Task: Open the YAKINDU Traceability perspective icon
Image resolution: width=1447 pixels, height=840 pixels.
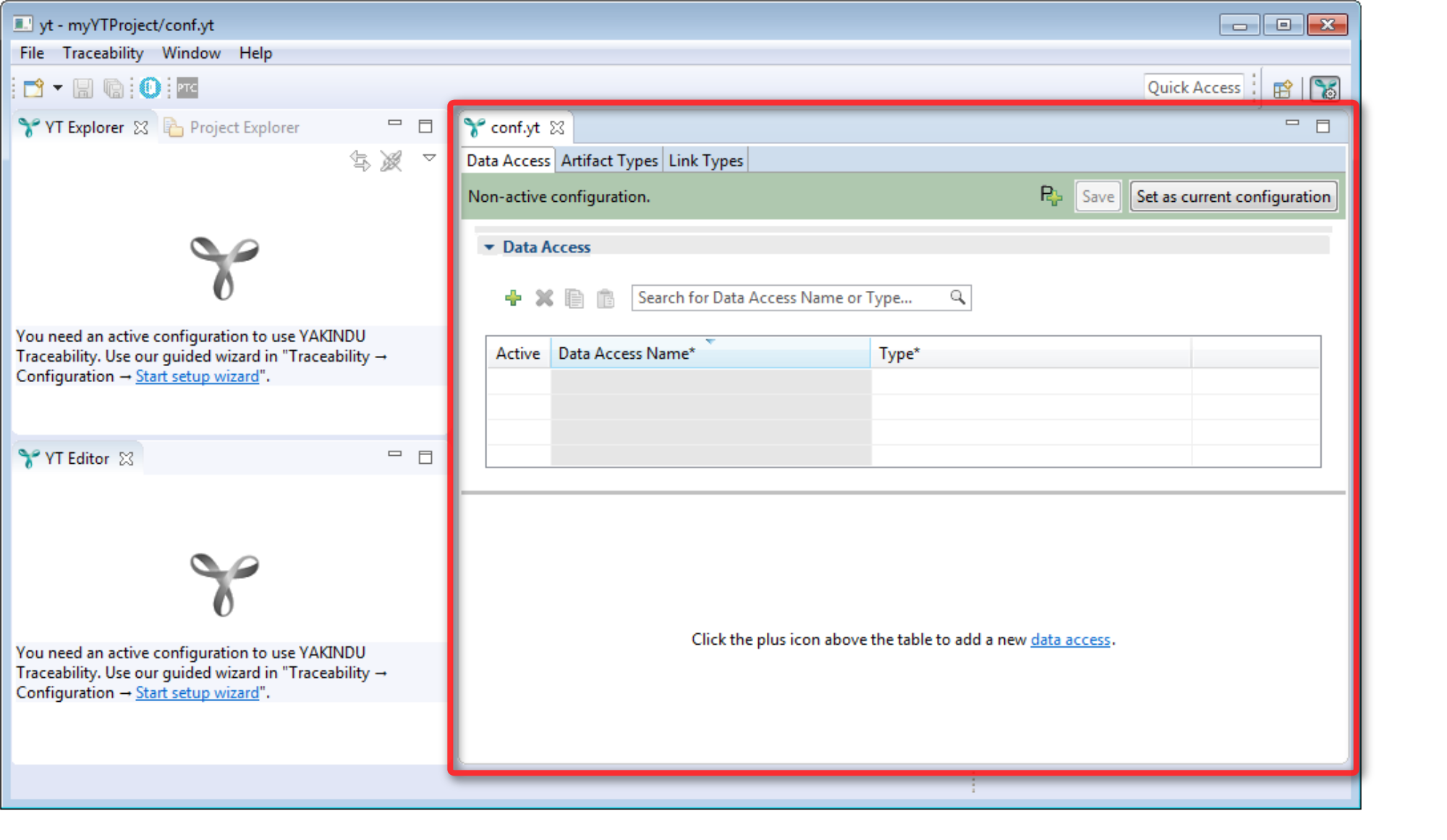Action: pos(1326,88)
